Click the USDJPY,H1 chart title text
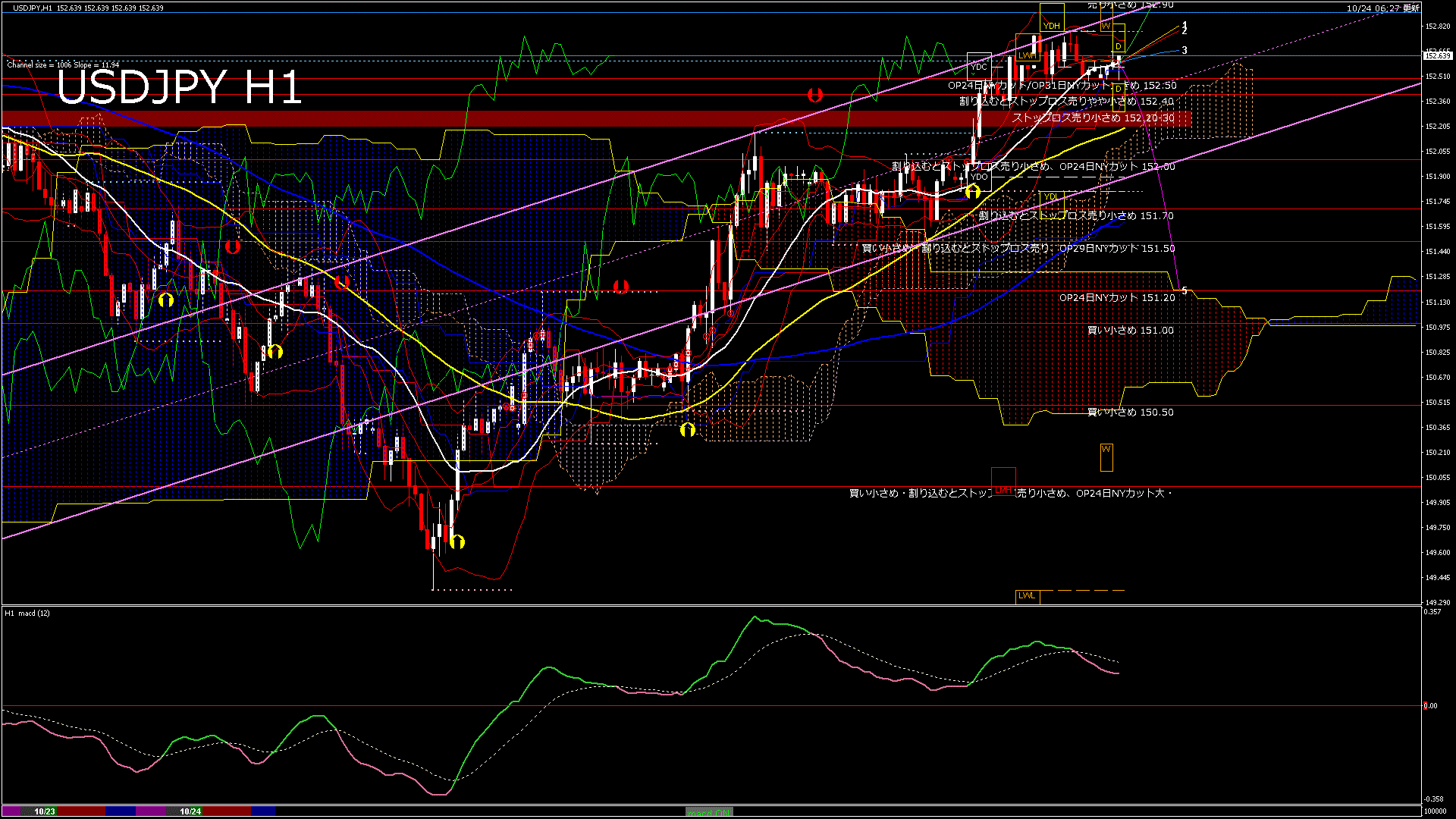 (33, 8)
